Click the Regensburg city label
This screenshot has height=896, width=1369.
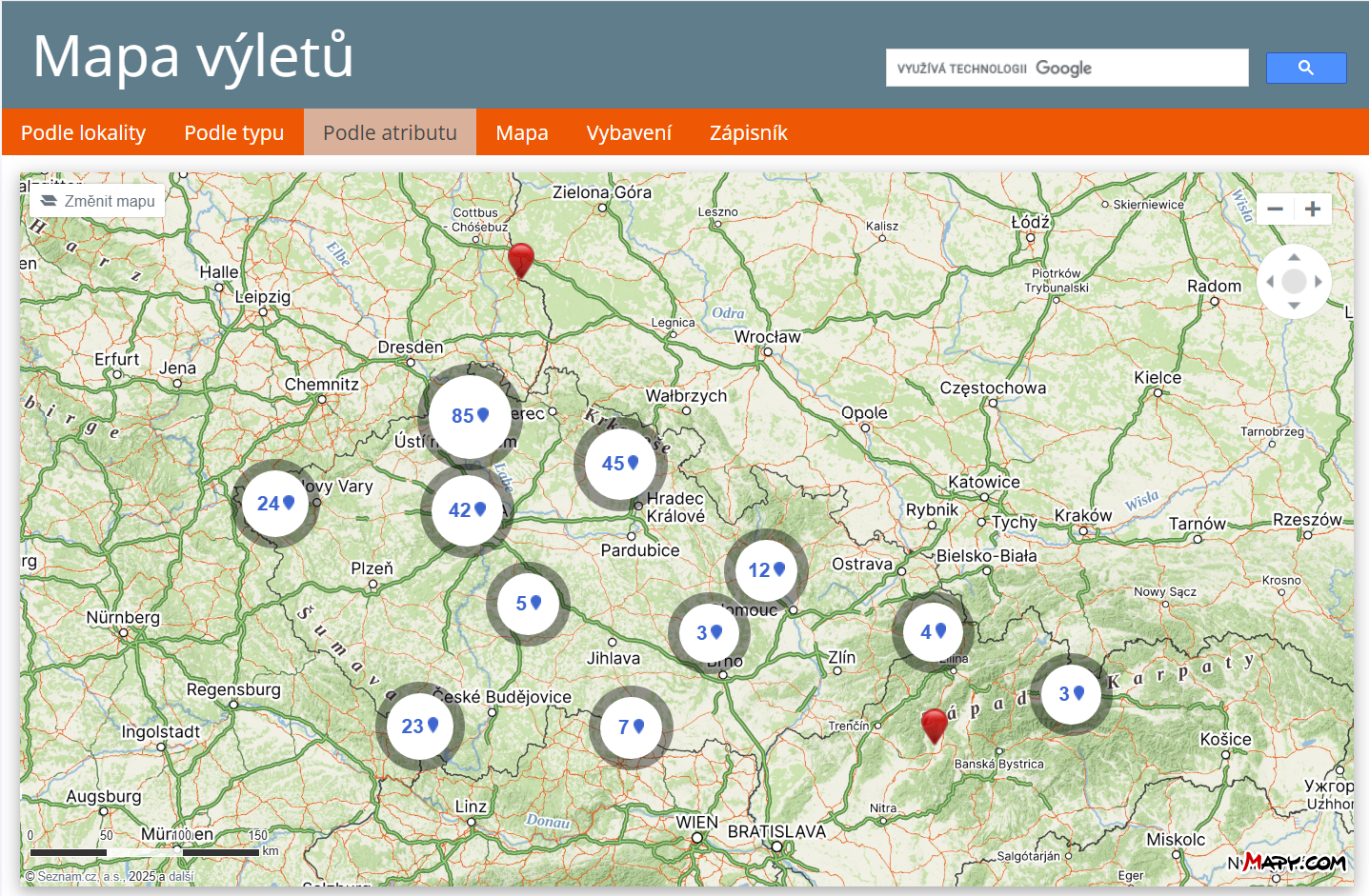pyautogui.click(x=233, y=690)
